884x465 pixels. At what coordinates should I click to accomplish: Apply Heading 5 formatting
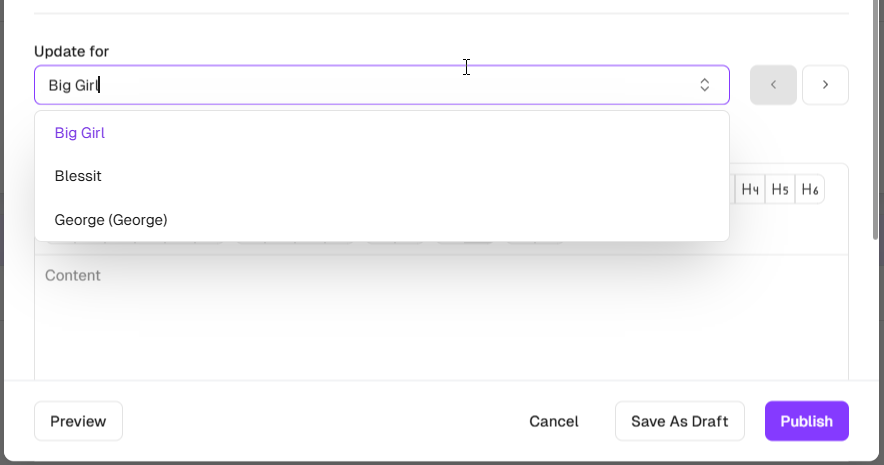tap(780, 189)
